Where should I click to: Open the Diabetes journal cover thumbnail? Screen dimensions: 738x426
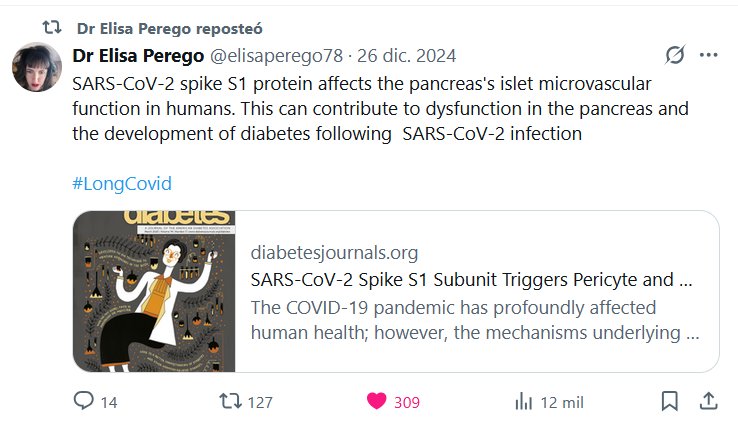point(154,291)
